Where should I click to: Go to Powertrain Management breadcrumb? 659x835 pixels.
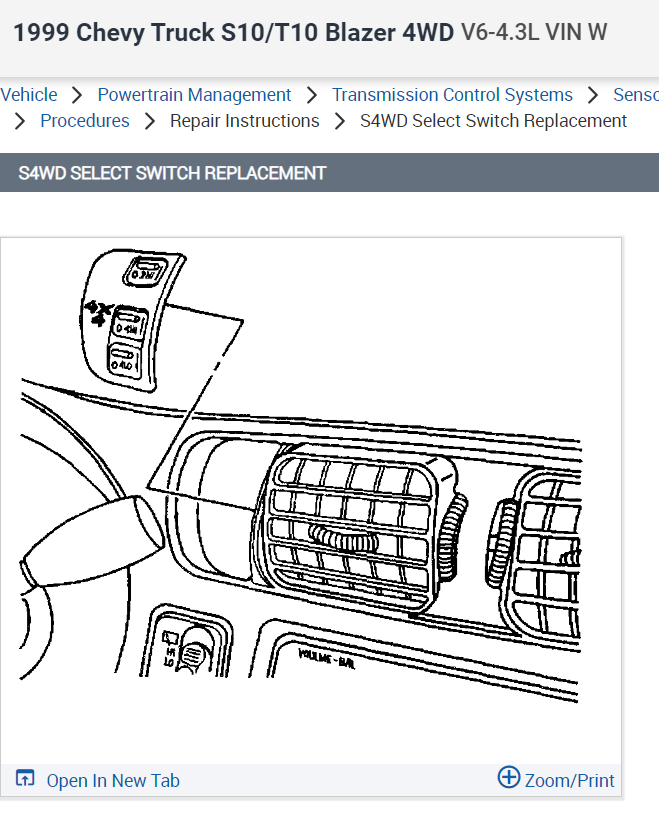(x=194, y=95)
